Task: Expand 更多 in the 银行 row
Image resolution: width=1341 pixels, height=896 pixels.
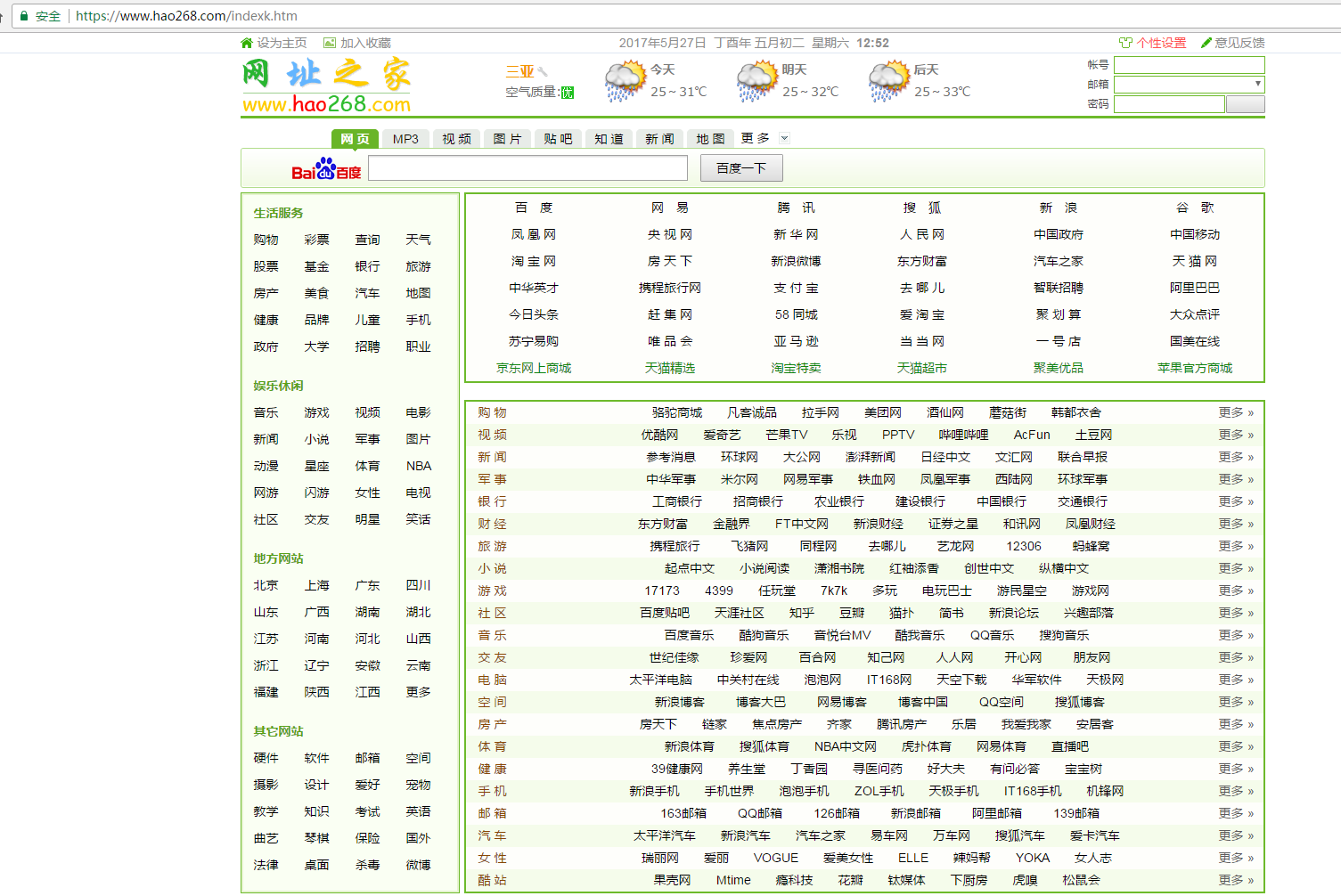Action: [x=1236, y=501]
